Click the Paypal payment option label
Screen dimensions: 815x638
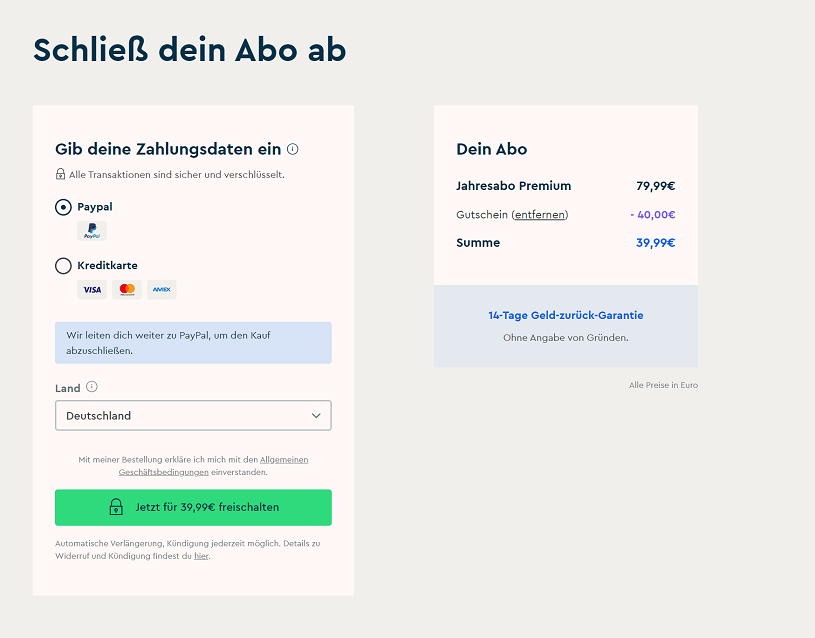pos(95,207)
